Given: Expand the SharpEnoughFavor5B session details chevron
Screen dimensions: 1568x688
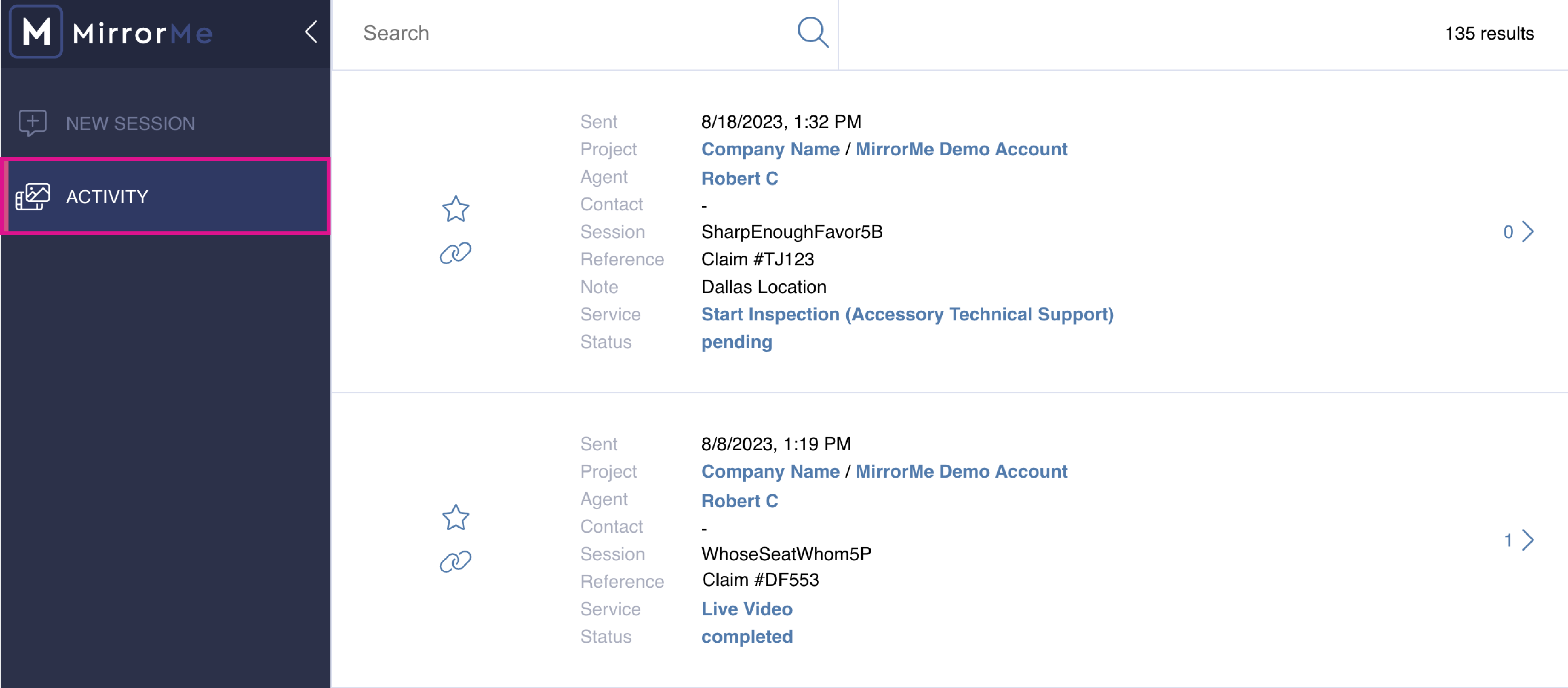Looking at the screenshot, I should click(x=1528, y=232).
